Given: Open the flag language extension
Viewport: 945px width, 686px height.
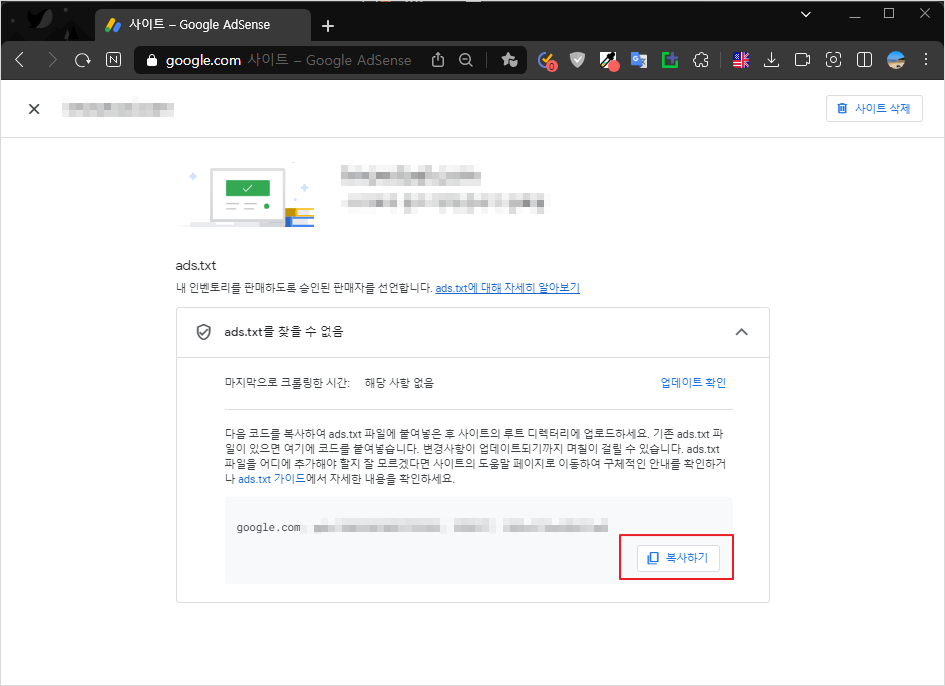Looking at the screenshot, I should point(741,60).
